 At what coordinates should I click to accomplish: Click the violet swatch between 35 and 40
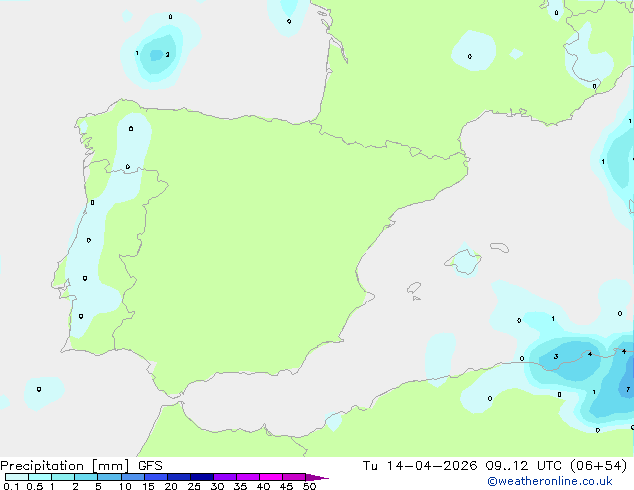tap(248, 477)
